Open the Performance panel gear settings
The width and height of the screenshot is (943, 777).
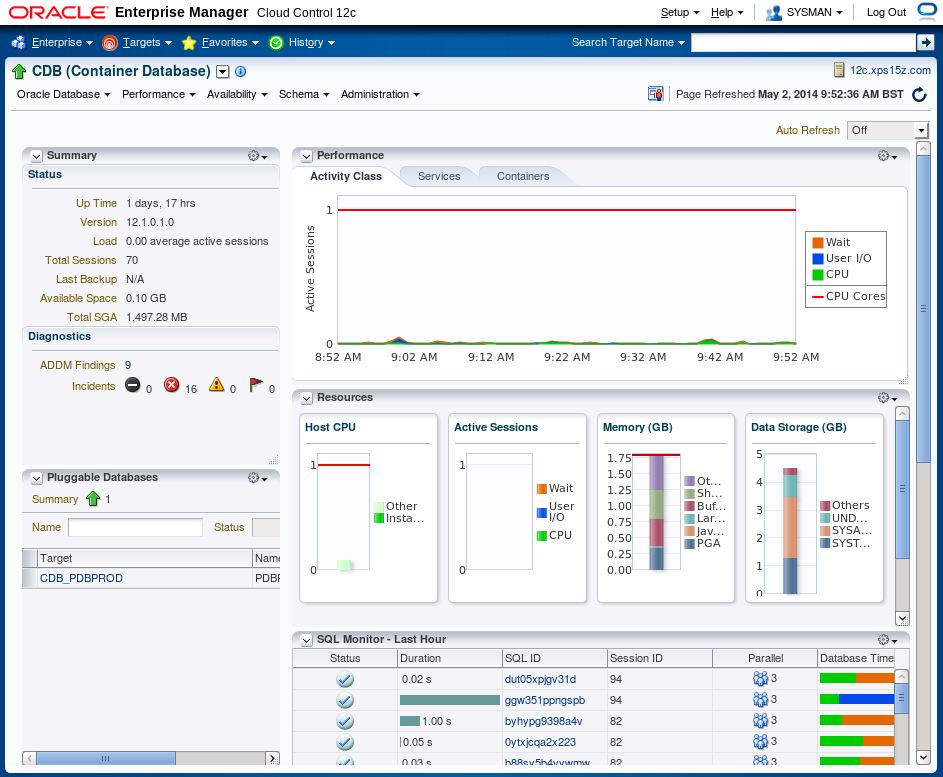coord(887,156)
